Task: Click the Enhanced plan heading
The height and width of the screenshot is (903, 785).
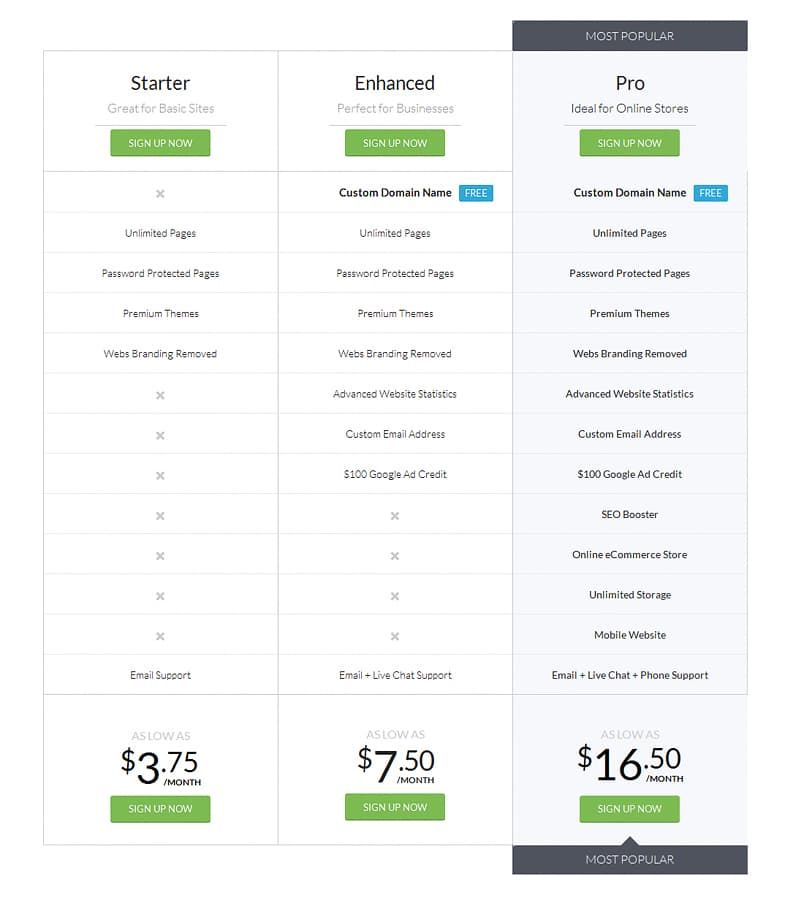Action: [395, 83]
